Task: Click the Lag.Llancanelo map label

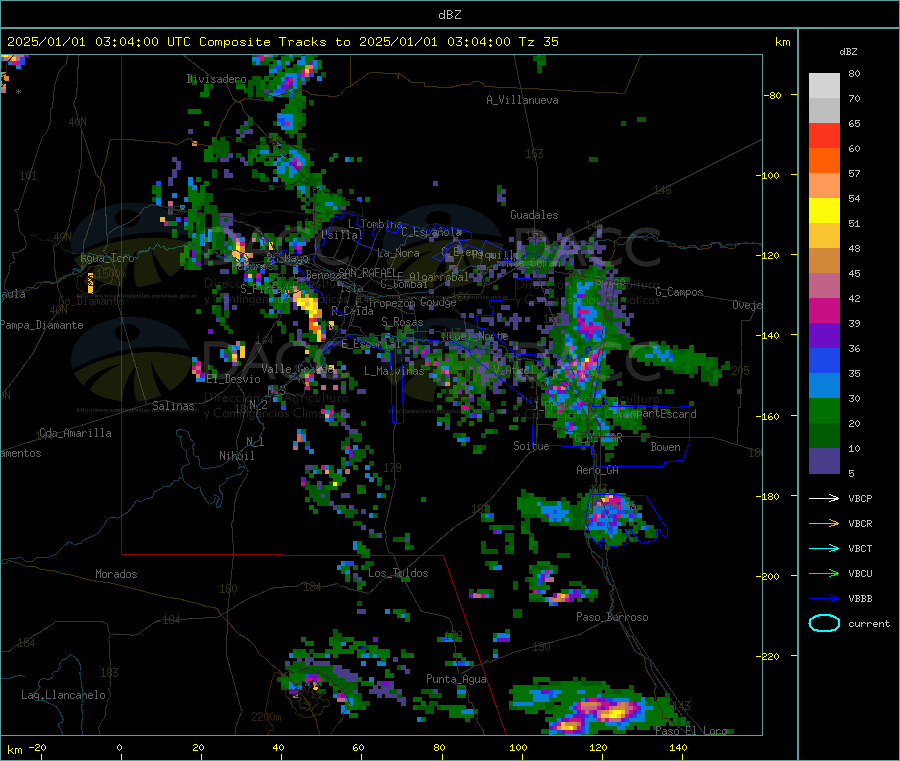Action: pos(63,695)
